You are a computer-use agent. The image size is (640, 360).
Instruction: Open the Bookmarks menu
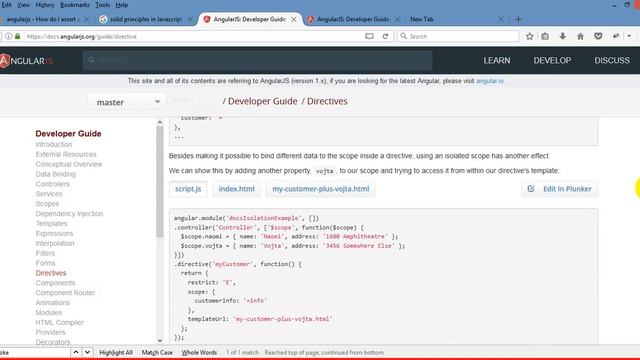(75, 5)
